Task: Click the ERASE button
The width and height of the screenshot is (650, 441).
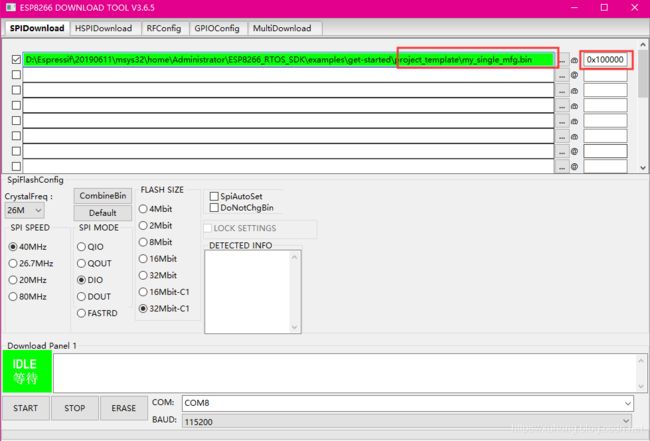Action: pos(124,408)
